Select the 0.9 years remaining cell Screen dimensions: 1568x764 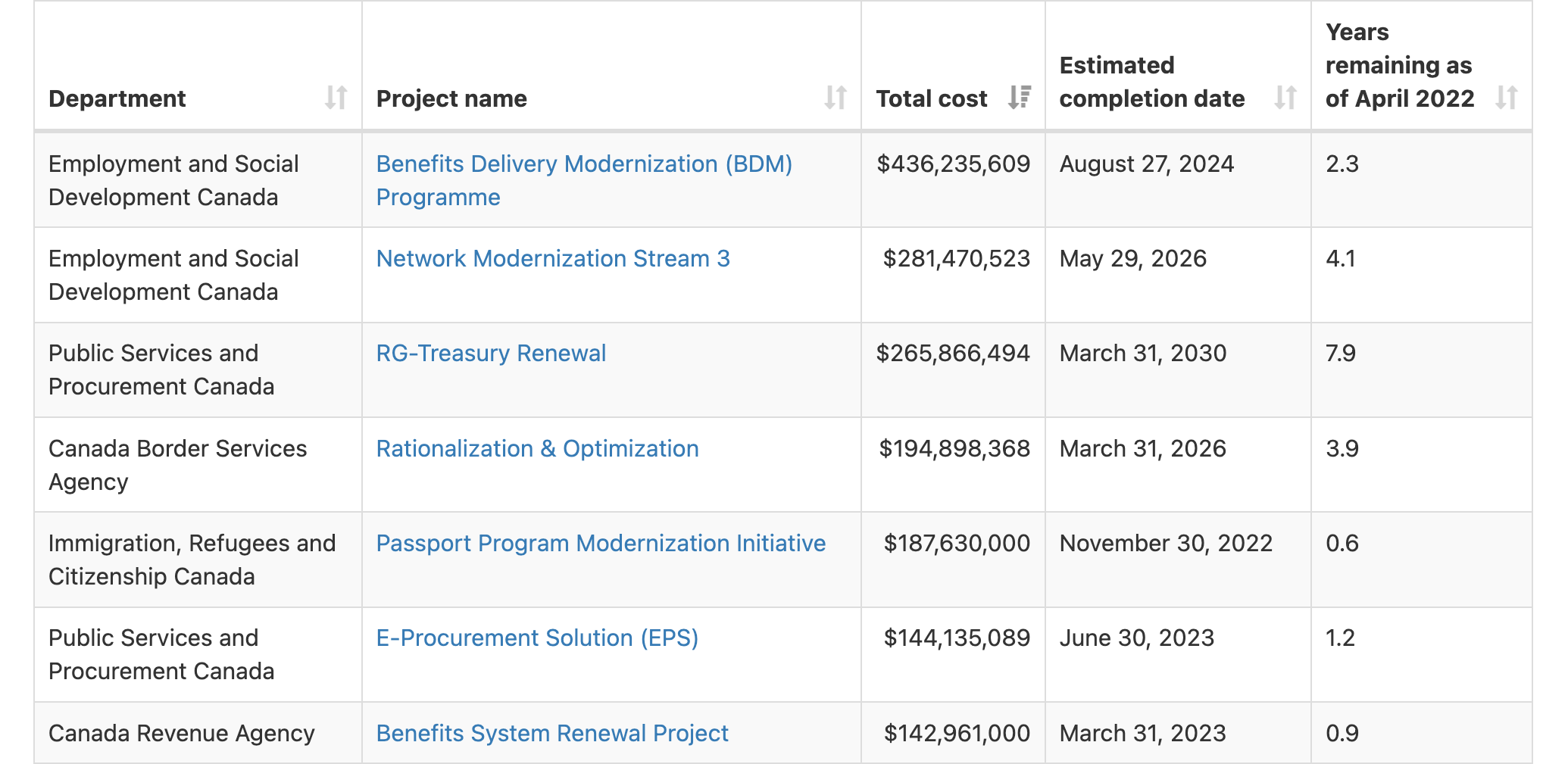[x=1422, y=733]
